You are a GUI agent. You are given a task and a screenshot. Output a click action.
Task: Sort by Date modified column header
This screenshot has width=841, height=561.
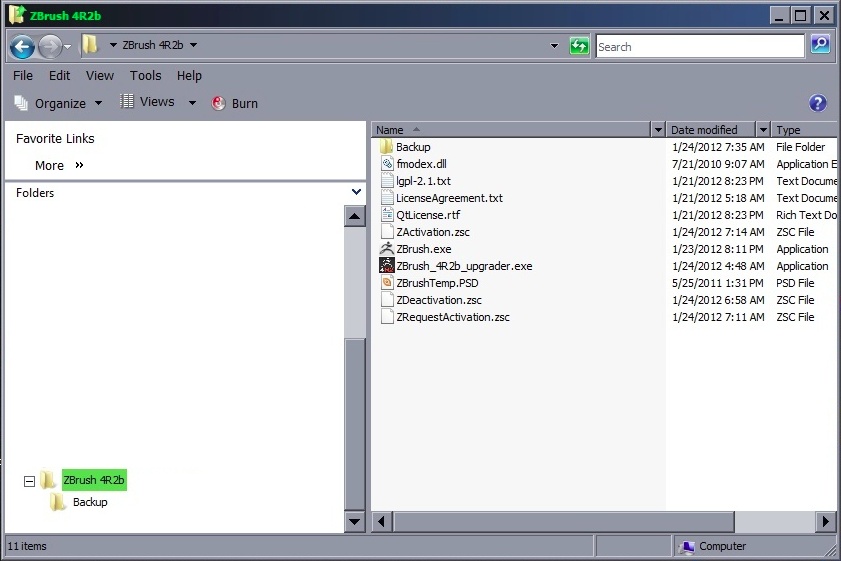[711, 130]
